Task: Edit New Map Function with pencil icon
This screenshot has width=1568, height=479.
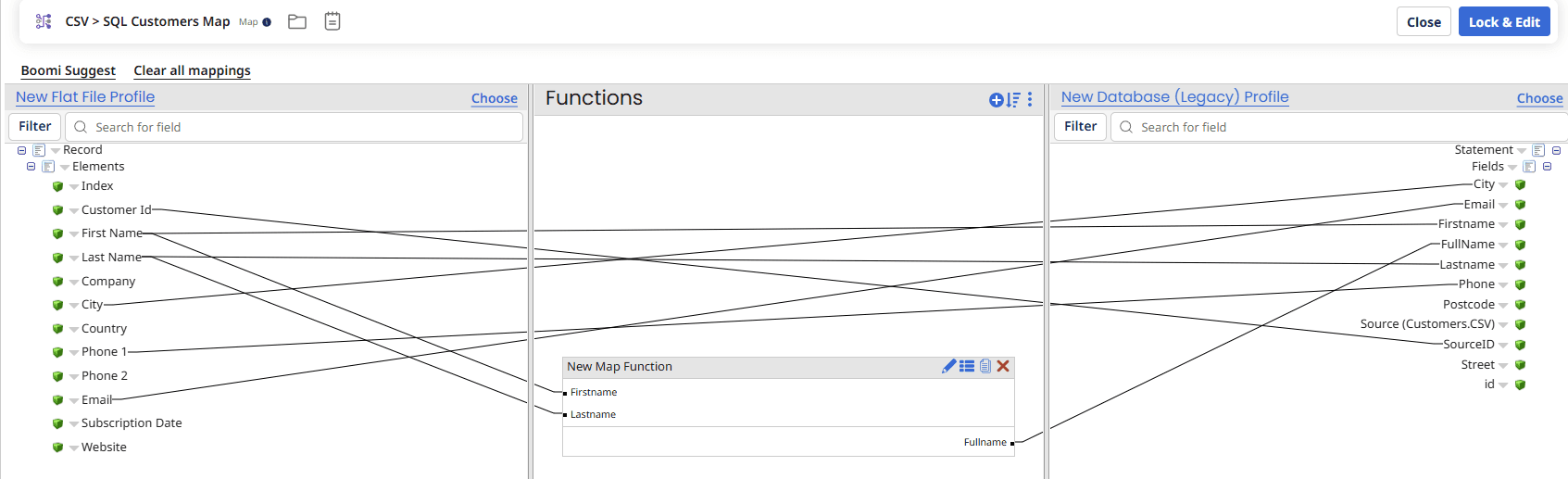Action: pyautogui.click(x=948, y=367)
